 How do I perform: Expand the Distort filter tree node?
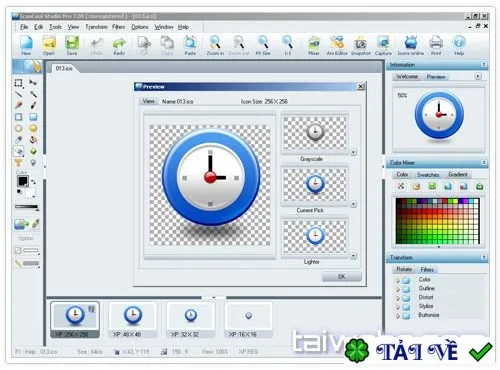397,298
